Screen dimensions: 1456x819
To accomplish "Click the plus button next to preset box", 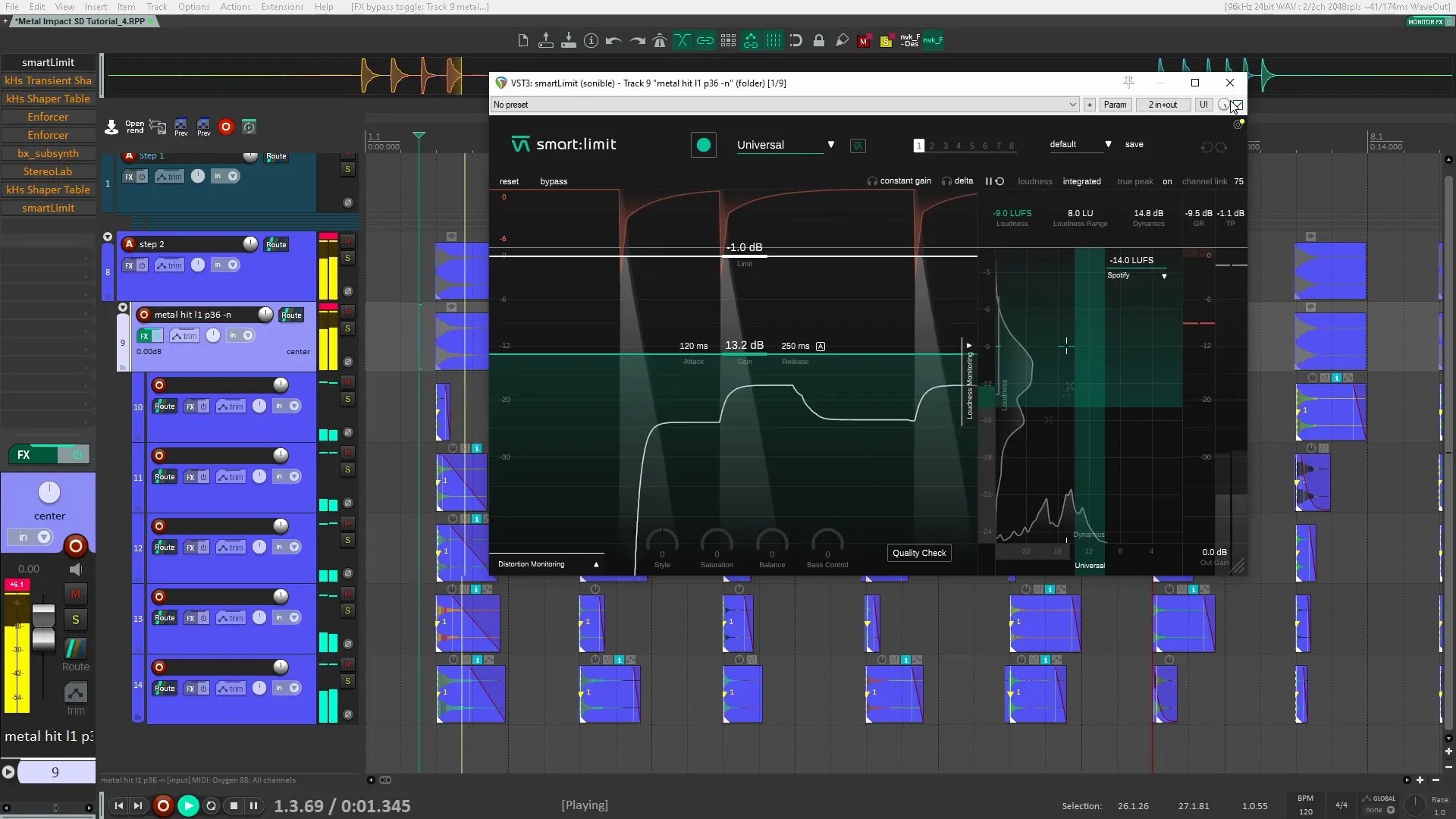I will [1090, 105].
